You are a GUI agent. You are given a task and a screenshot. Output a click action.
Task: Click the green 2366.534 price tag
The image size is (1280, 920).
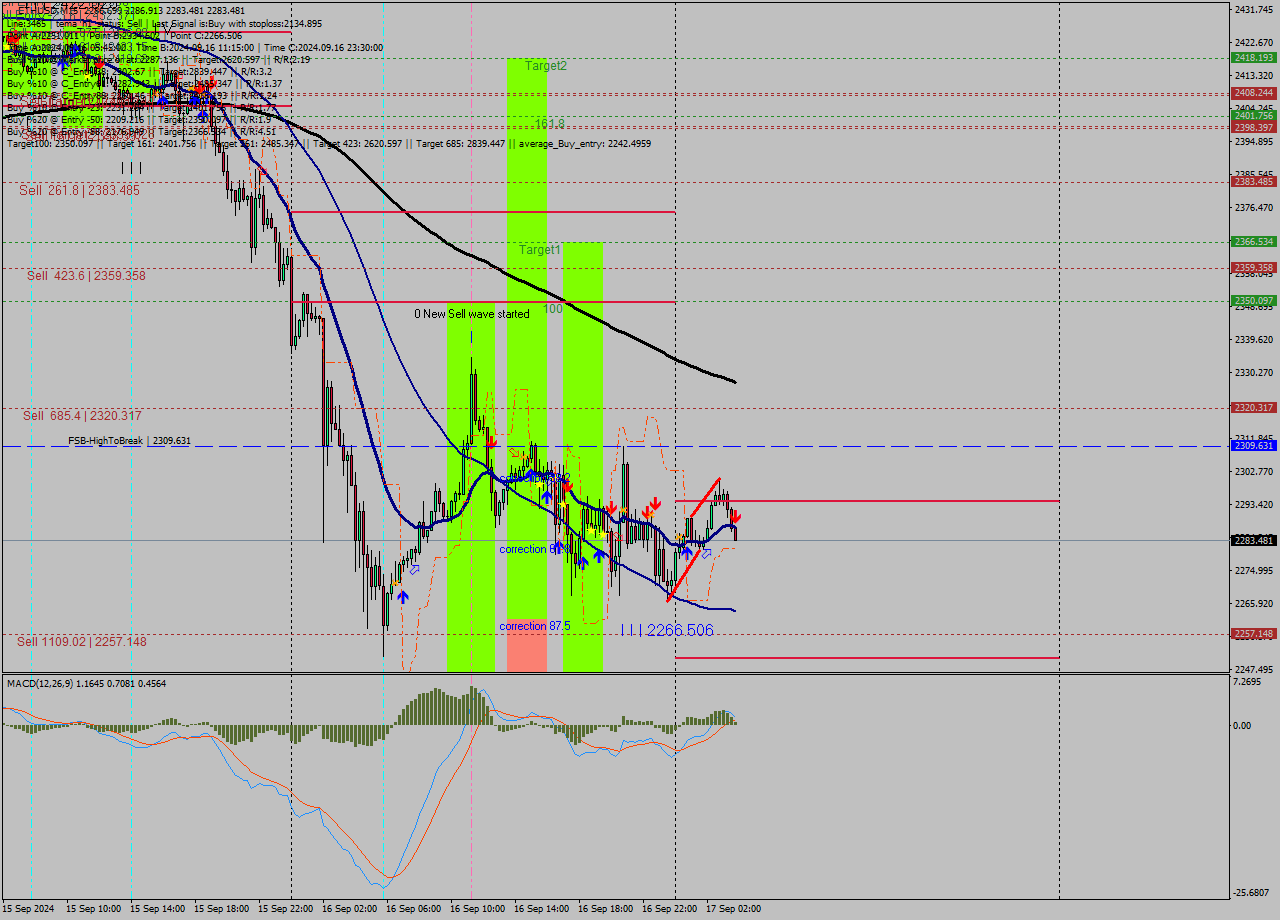coord(1253,242)
